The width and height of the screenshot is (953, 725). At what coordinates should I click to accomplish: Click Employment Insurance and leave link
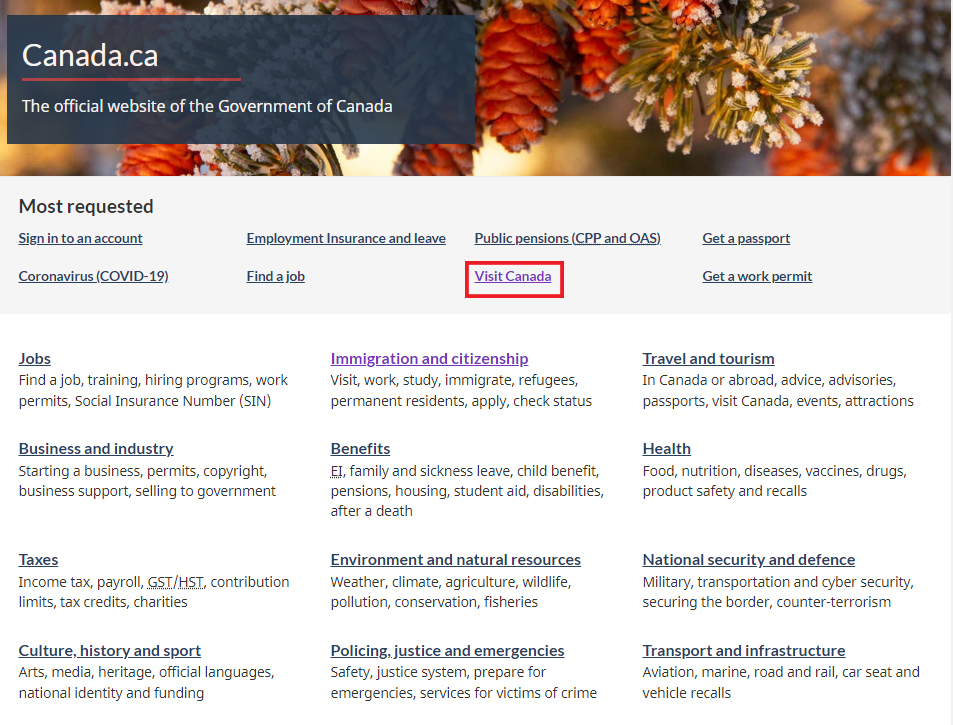coord(346,238)
